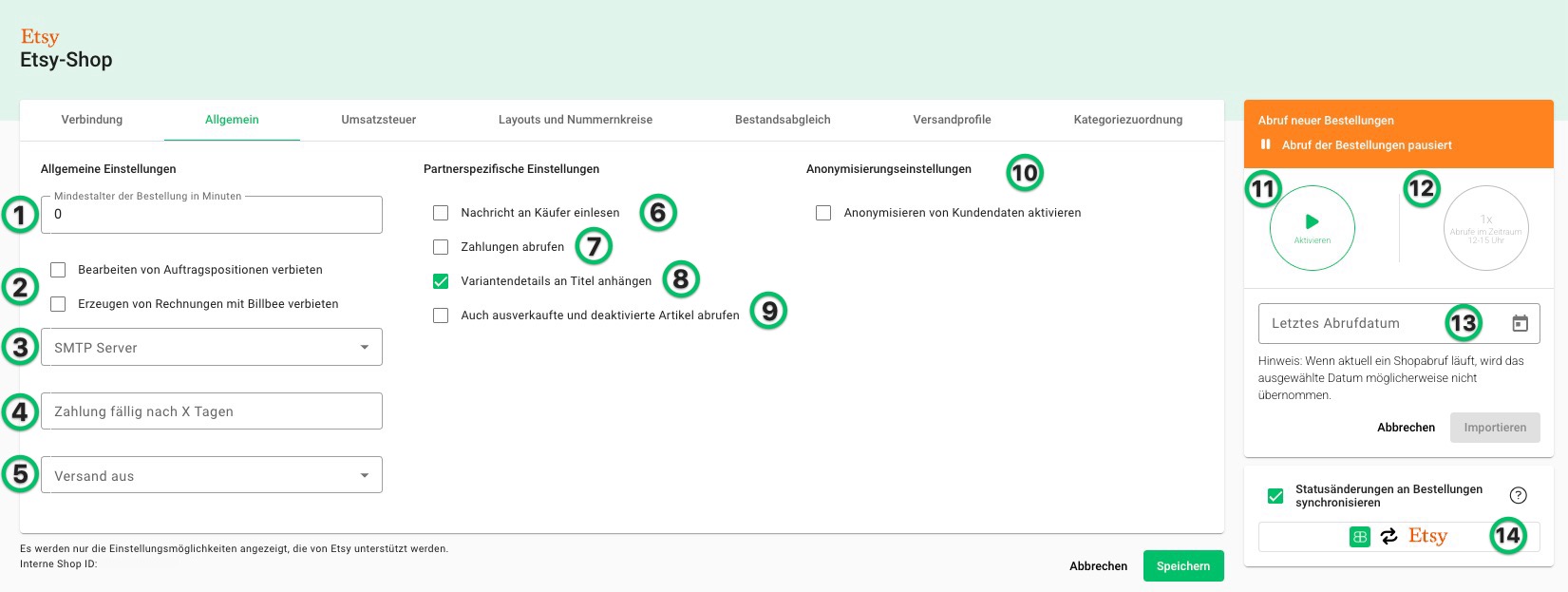
Task: Select the Allgemein tab
Action: coord(232,120)
